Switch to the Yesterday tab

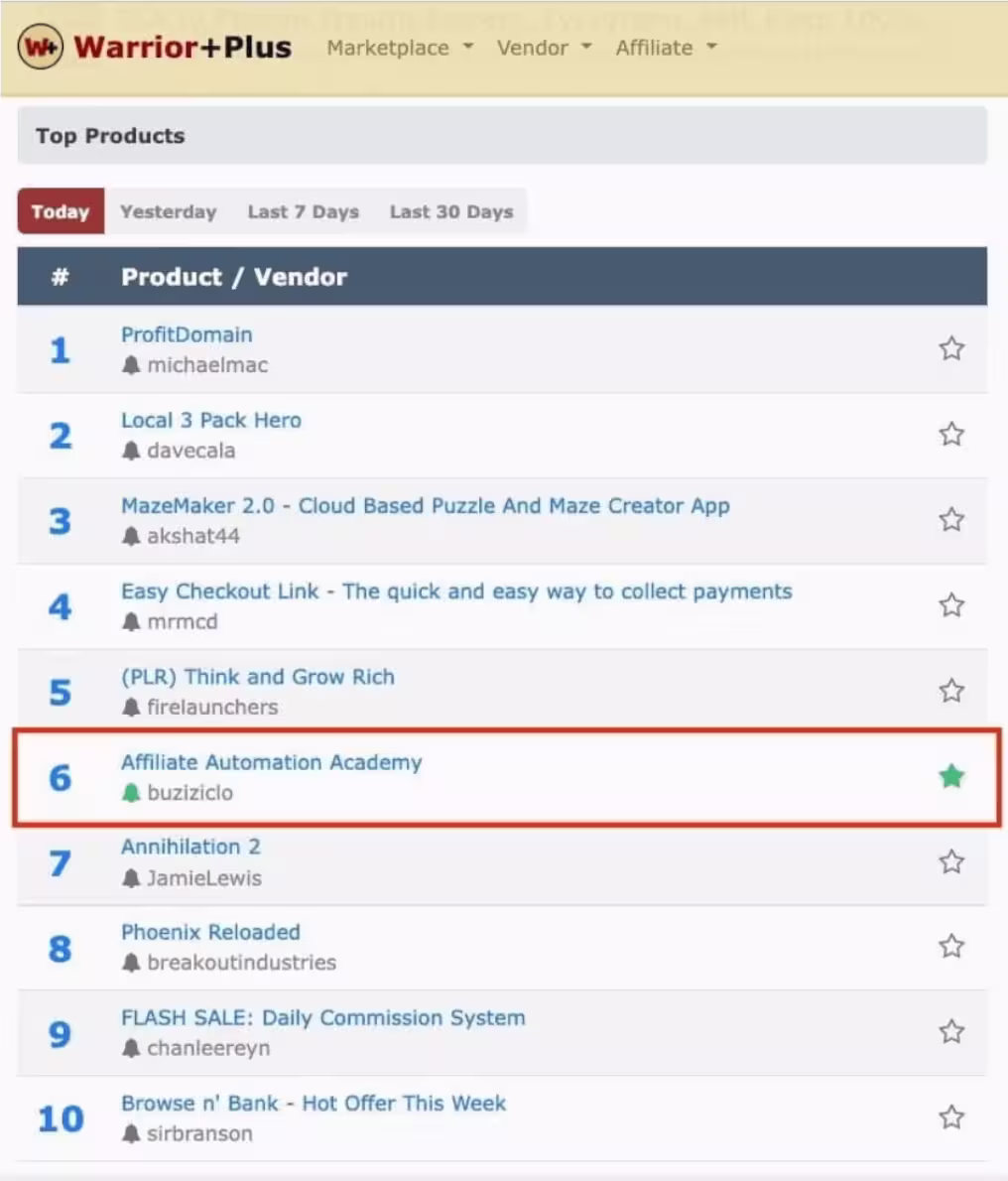click(169, 211)
